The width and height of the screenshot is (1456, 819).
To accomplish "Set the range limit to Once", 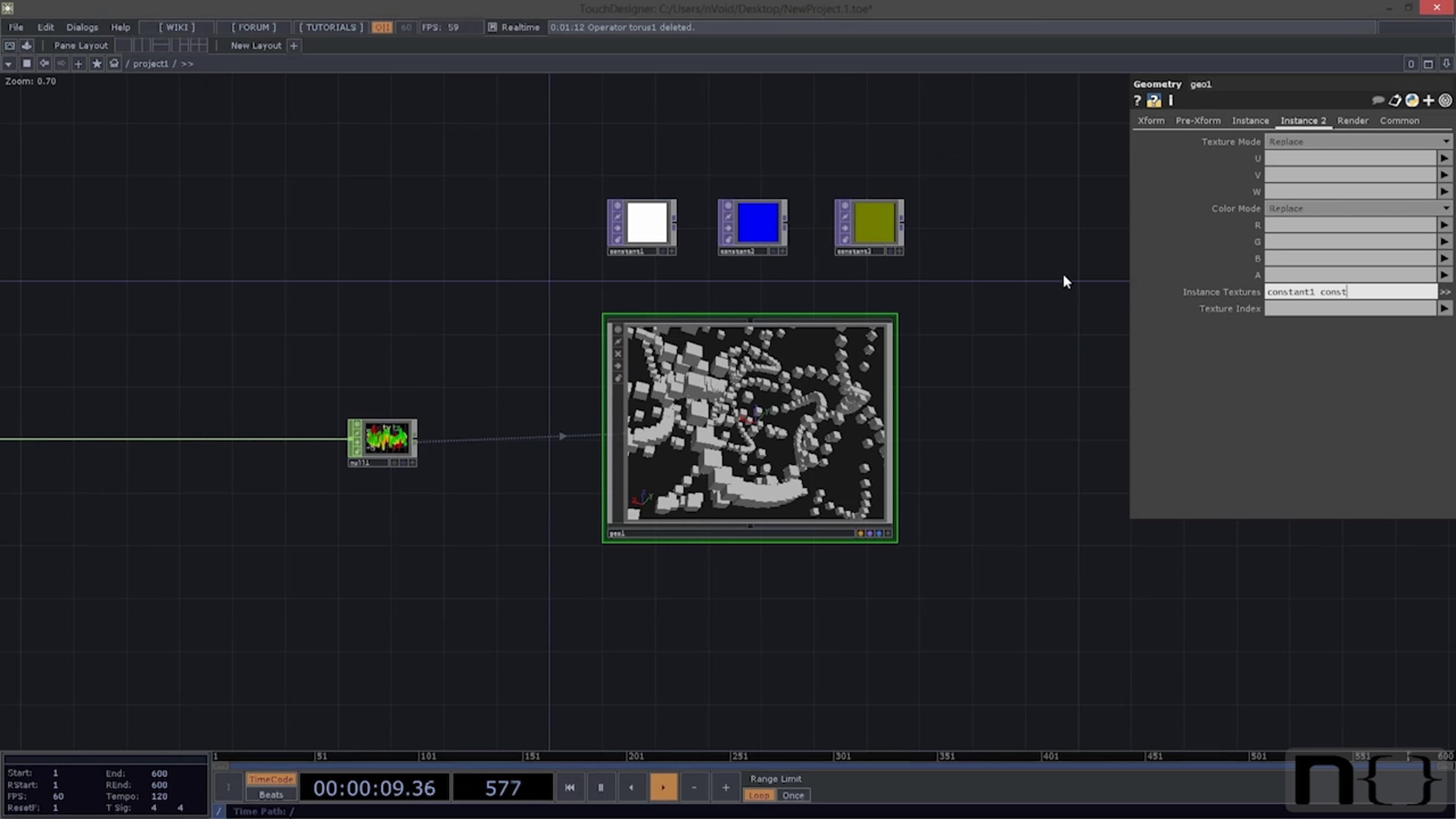I will pos(793,795).
